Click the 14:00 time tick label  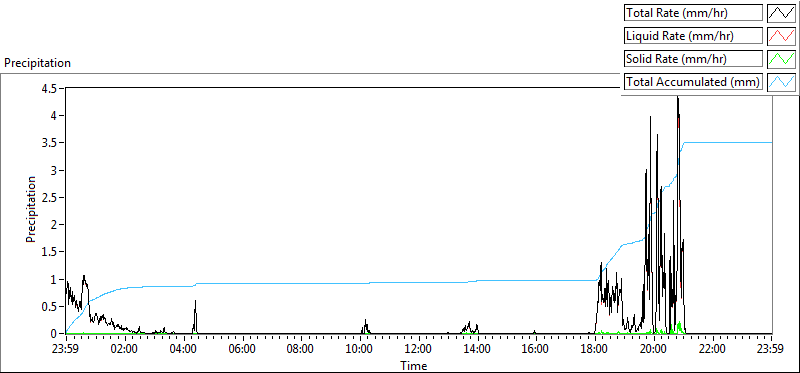(478, 349)
